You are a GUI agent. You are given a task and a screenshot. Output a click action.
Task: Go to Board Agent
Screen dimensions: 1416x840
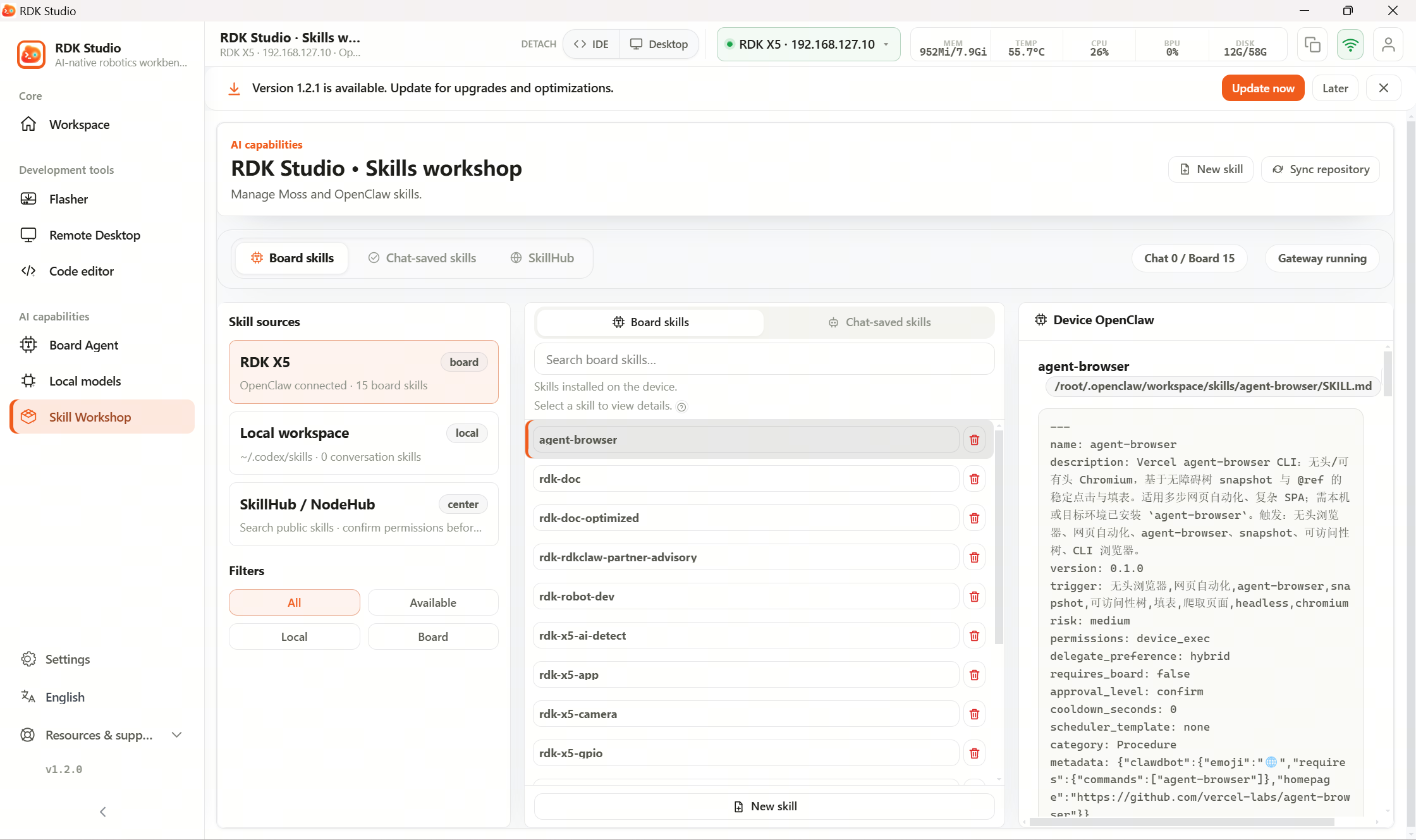(102, 345)
